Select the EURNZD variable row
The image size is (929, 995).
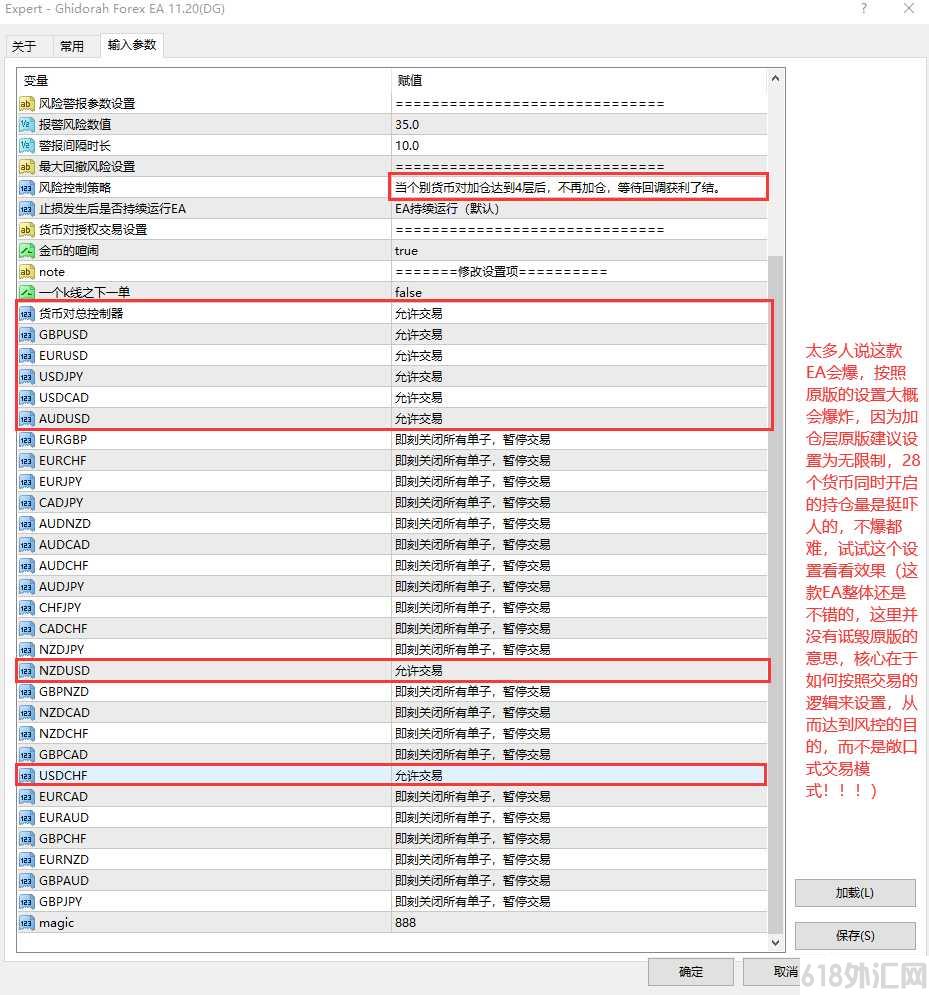[392, 859]
